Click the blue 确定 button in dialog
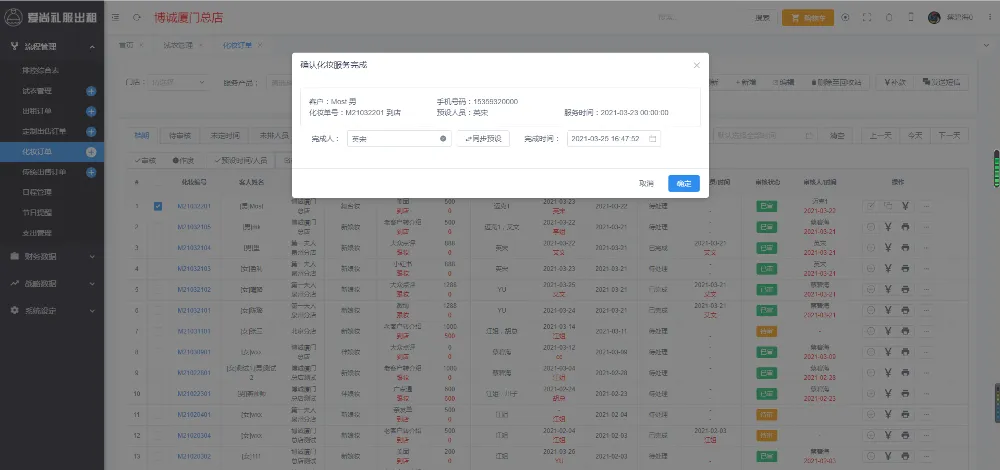Screen dimensions: 1000x470 [x=683, y=183]
